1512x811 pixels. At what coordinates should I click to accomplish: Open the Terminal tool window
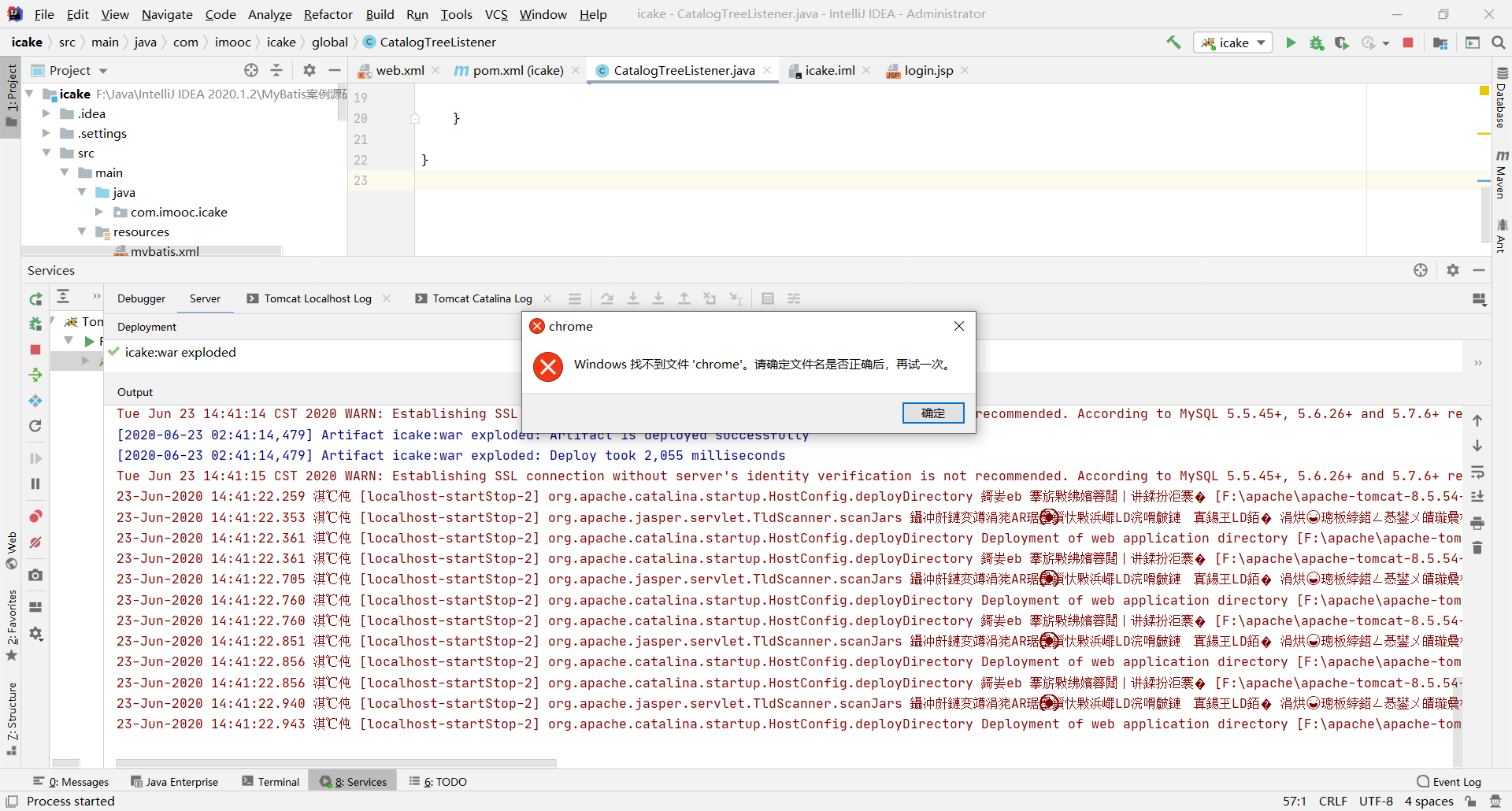(271, 781)
